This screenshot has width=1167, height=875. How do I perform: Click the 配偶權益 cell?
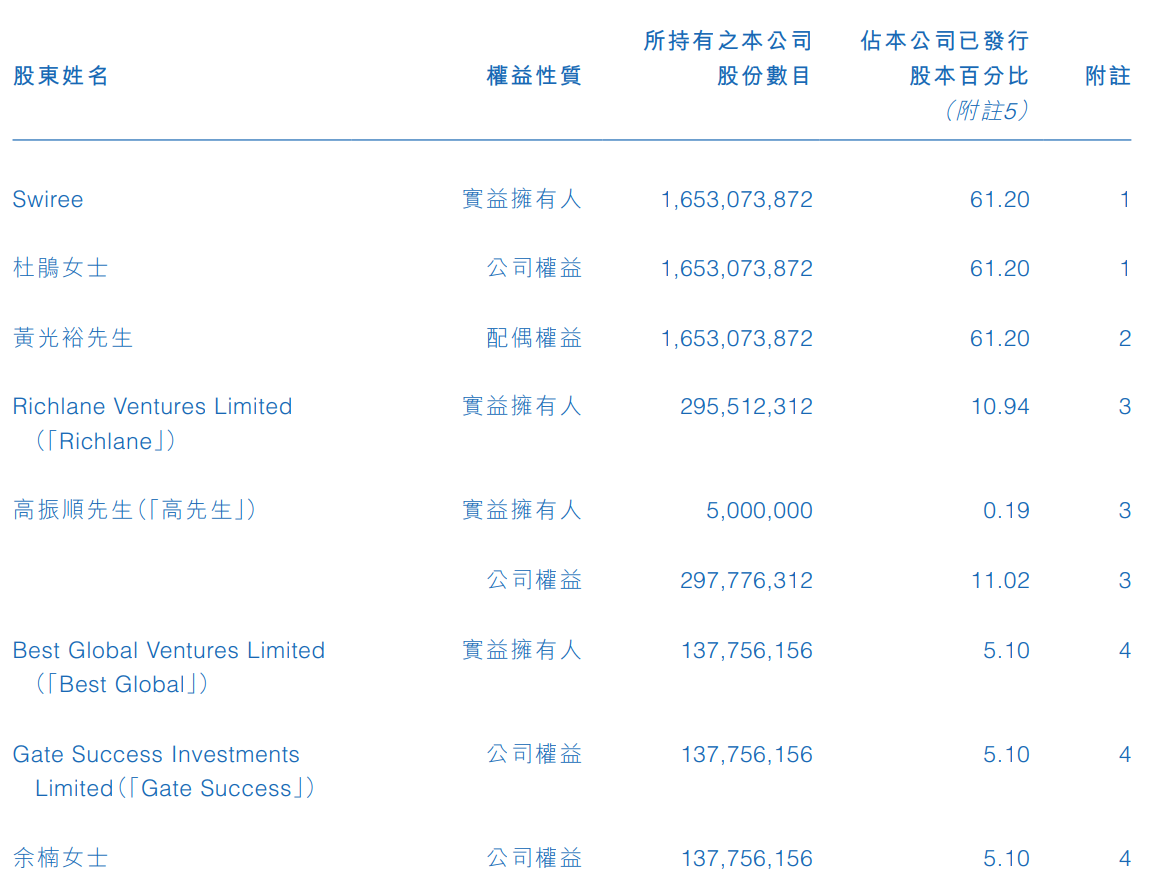(x=534, y=338)
